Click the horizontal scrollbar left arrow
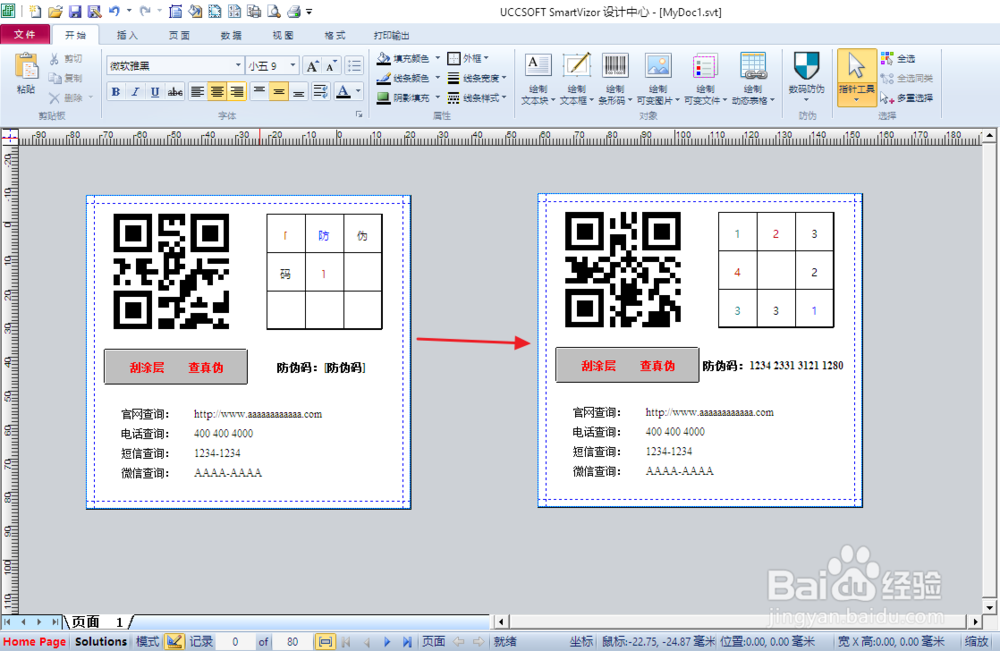The height and width of the screenshot is (651, 1000). tap(501, 621)
